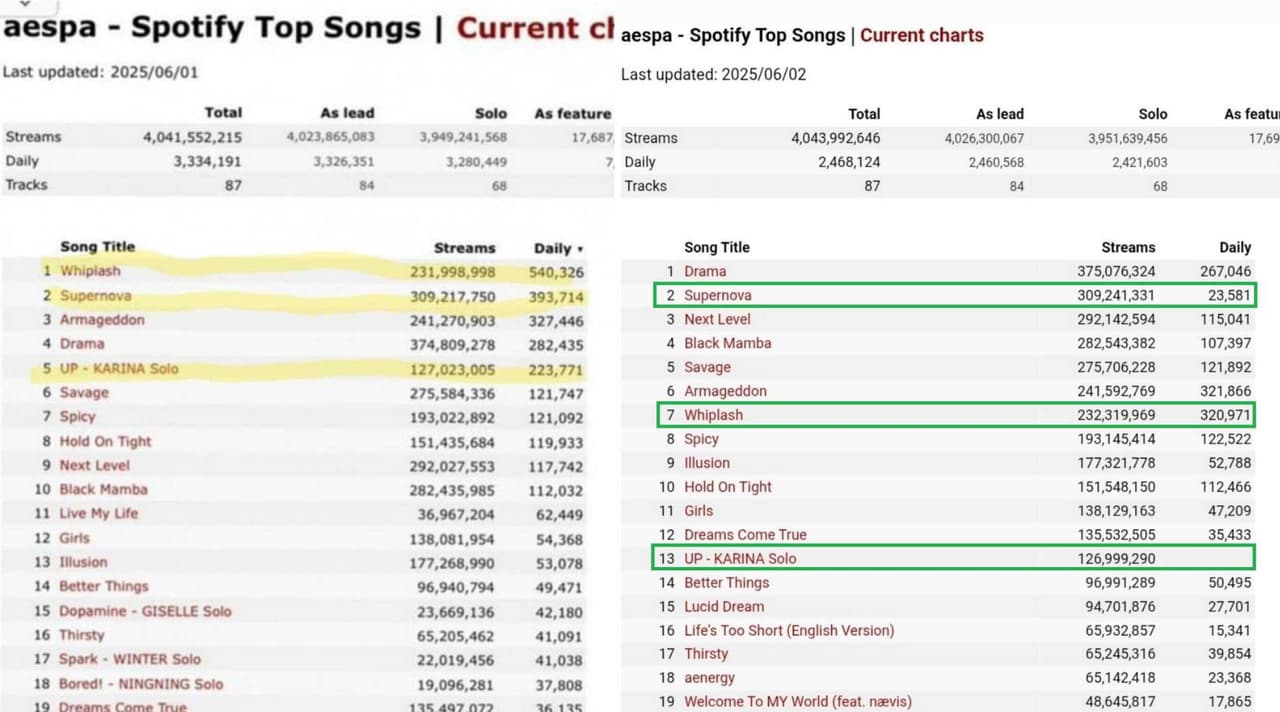Click the Streams column header on right
Viewport: 1280px width, 712px height.
coord(1128,247)
